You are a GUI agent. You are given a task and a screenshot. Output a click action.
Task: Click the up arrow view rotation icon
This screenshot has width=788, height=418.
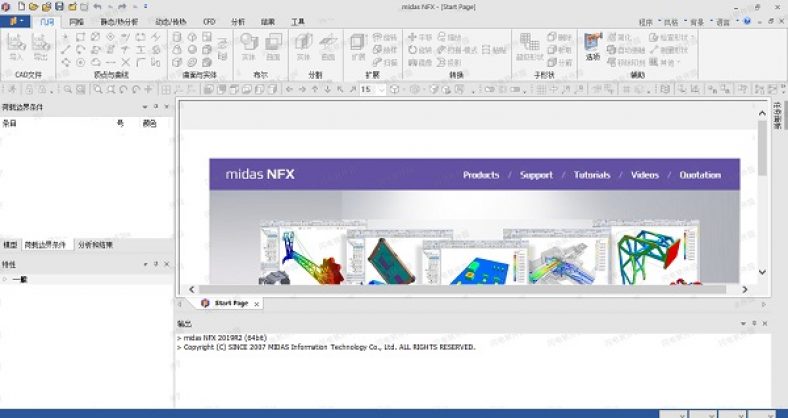[x=315, y=89]
